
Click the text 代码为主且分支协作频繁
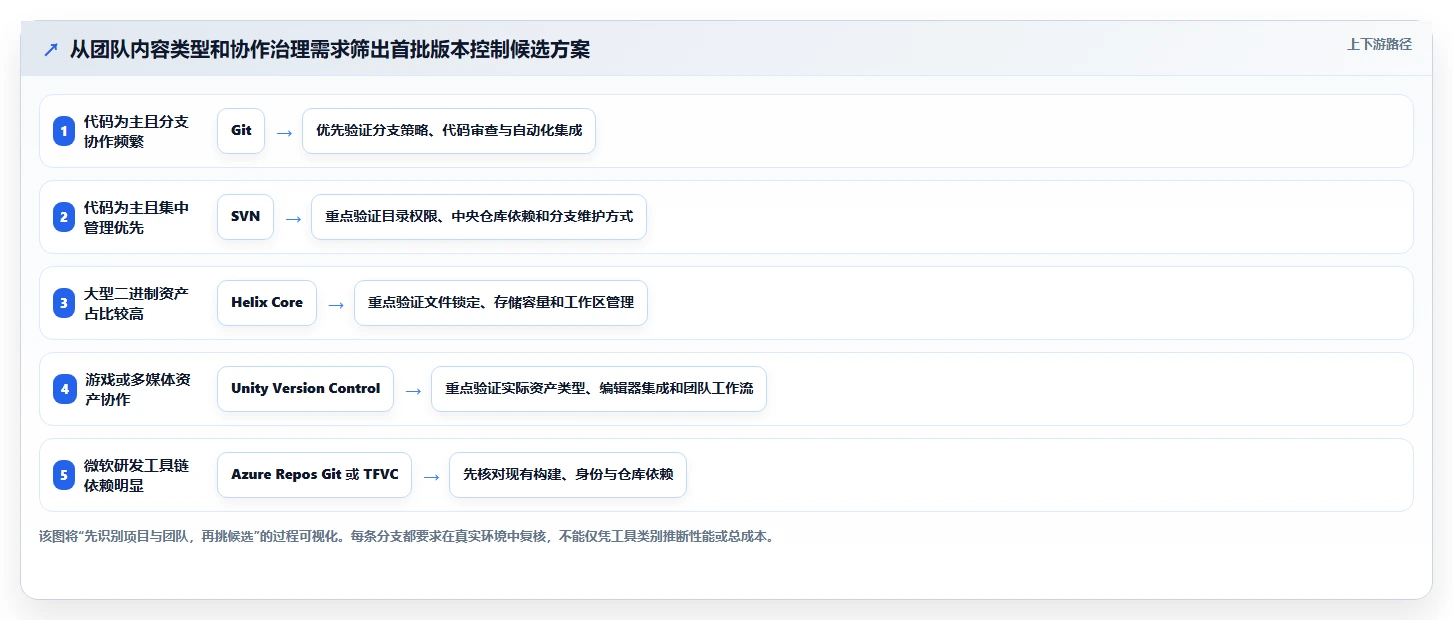click(136, 131)
